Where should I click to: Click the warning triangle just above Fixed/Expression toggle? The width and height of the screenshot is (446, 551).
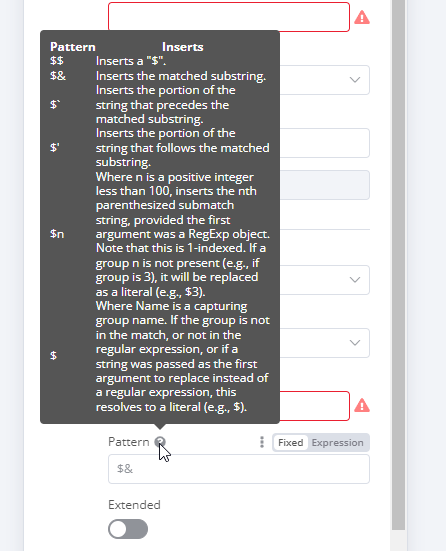(x=362, y=406)
